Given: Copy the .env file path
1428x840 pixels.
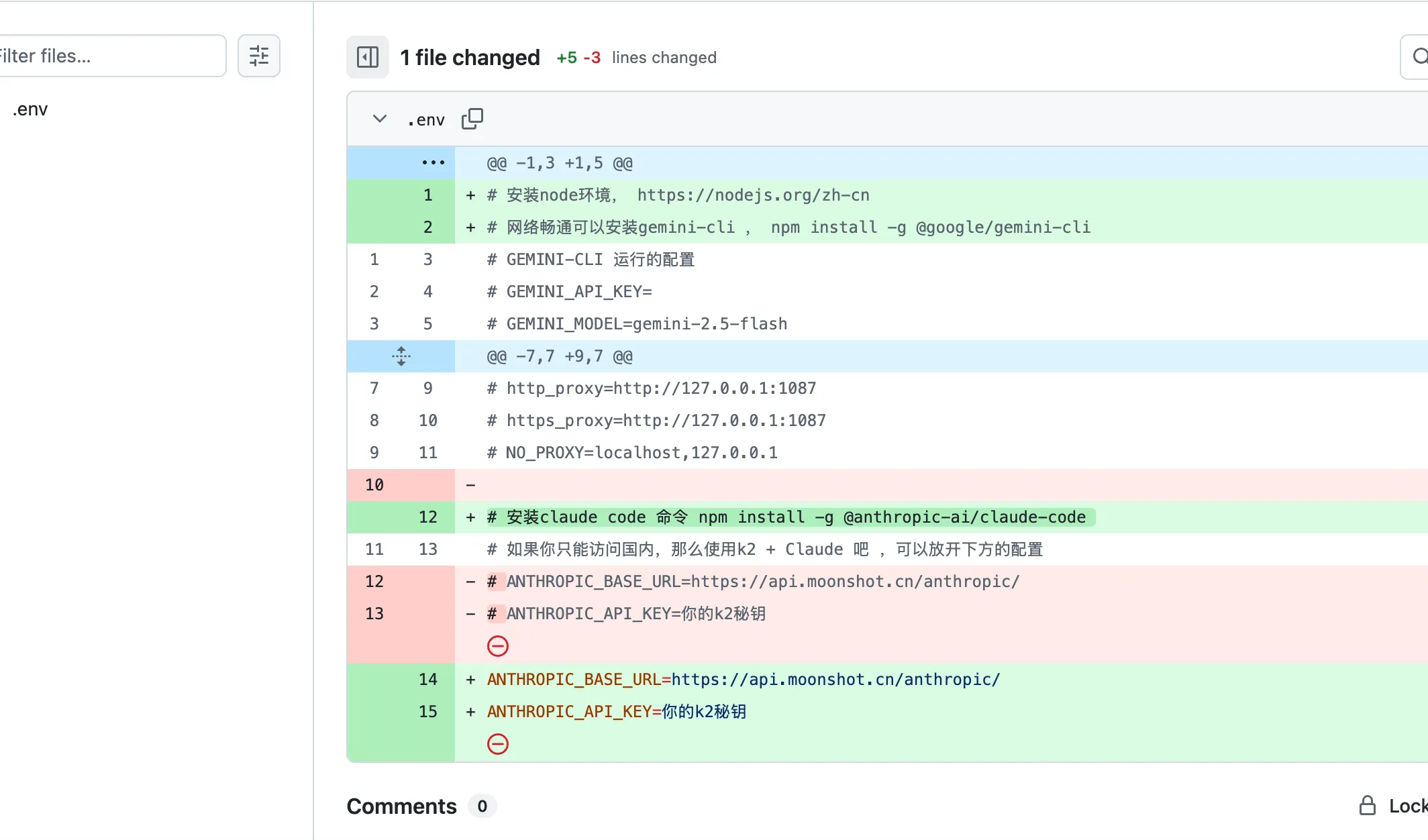Looking at the screenshot, I should pos(472,119).
